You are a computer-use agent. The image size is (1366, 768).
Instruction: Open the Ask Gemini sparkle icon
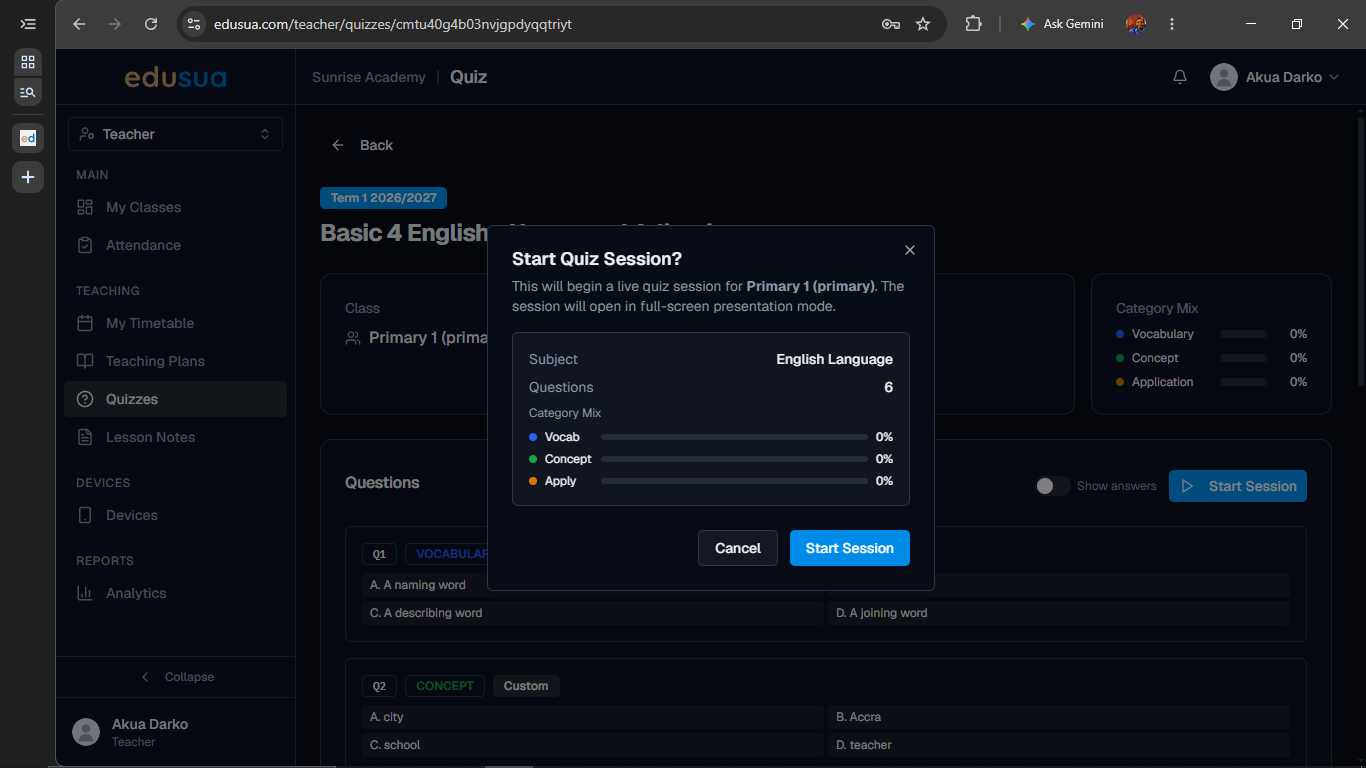[x=1028, y=24]
